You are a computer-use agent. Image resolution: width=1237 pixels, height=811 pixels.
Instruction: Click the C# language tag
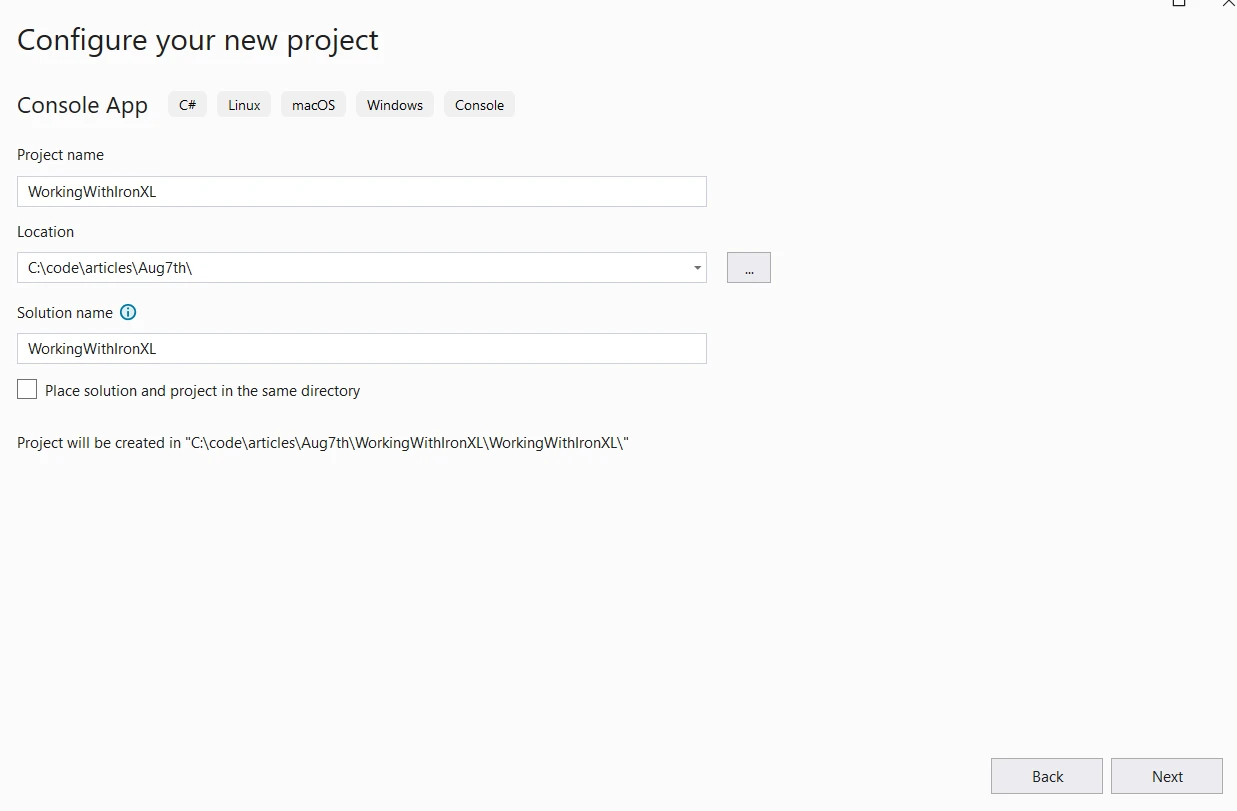(x=187, y=105)
